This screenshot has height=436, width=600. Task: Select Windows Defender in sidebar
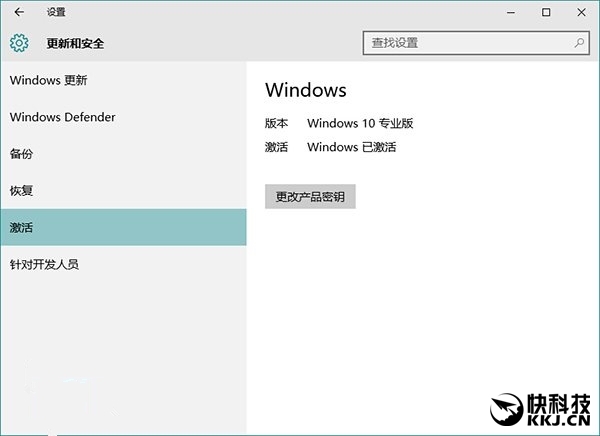[123, 117]
